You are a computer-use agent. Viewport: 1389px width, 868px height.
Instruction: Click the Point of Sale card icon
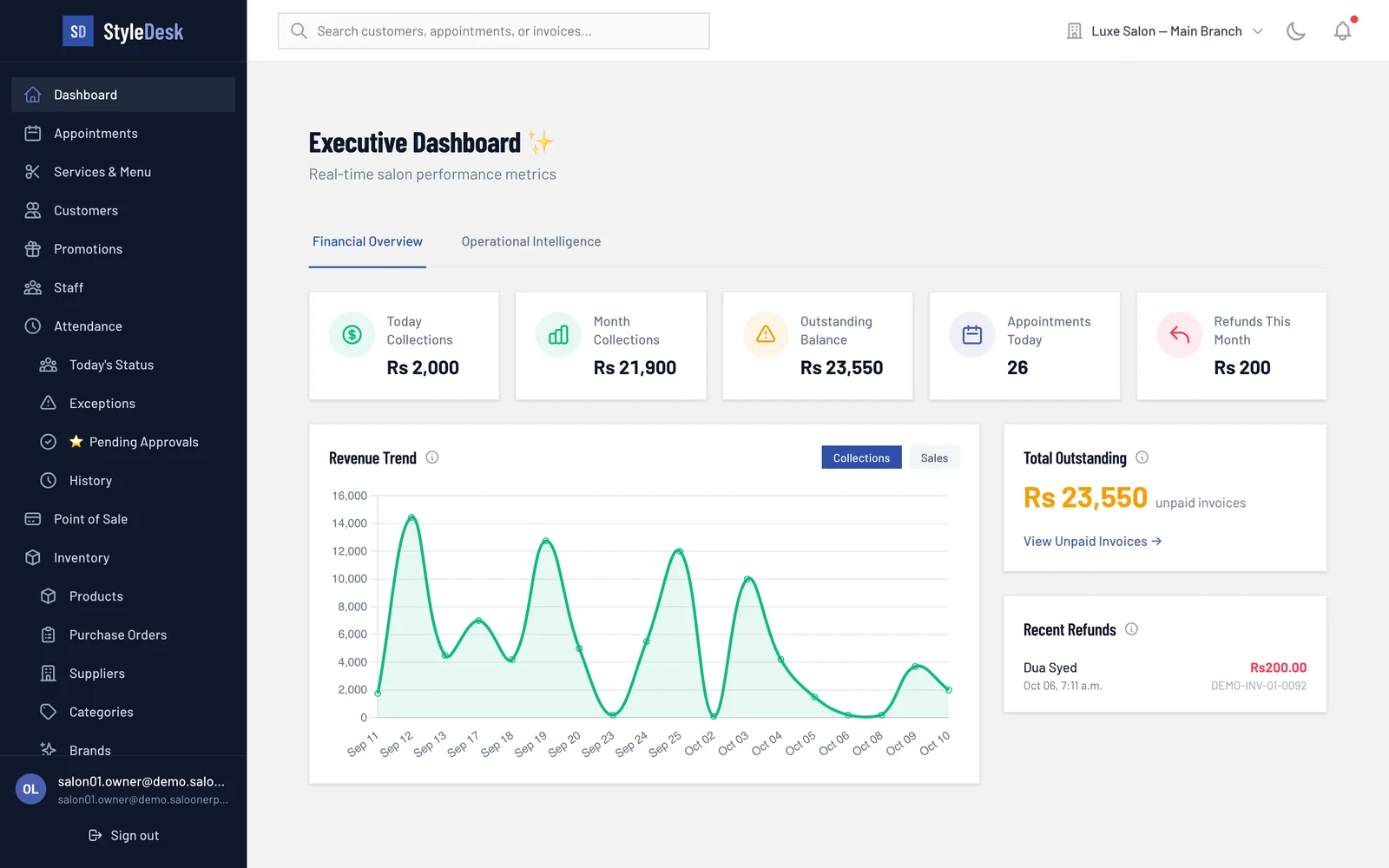33,519
